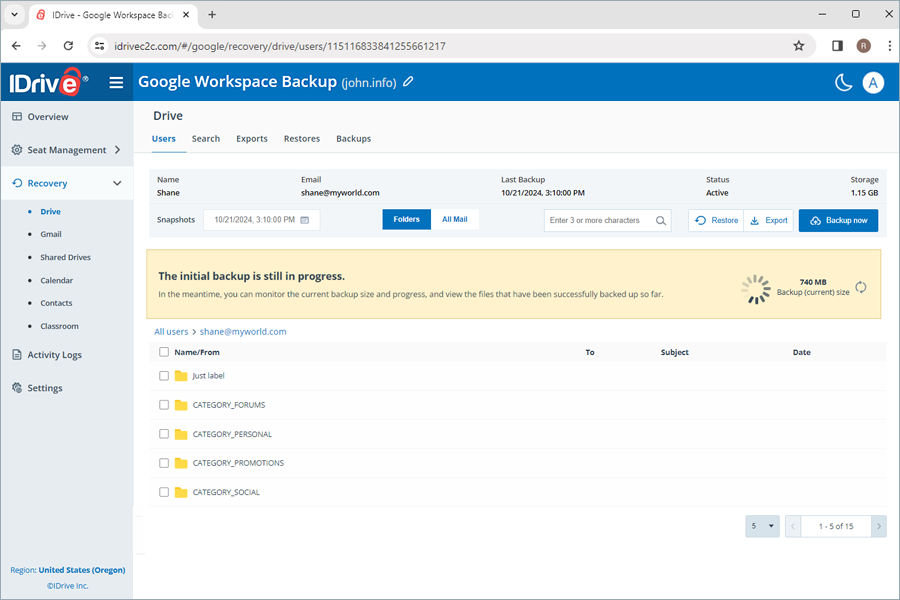Image resolution: width=900 pixels, height=600 pixels.
Task: Switch to the Search tab
Action: coord(206,138)
